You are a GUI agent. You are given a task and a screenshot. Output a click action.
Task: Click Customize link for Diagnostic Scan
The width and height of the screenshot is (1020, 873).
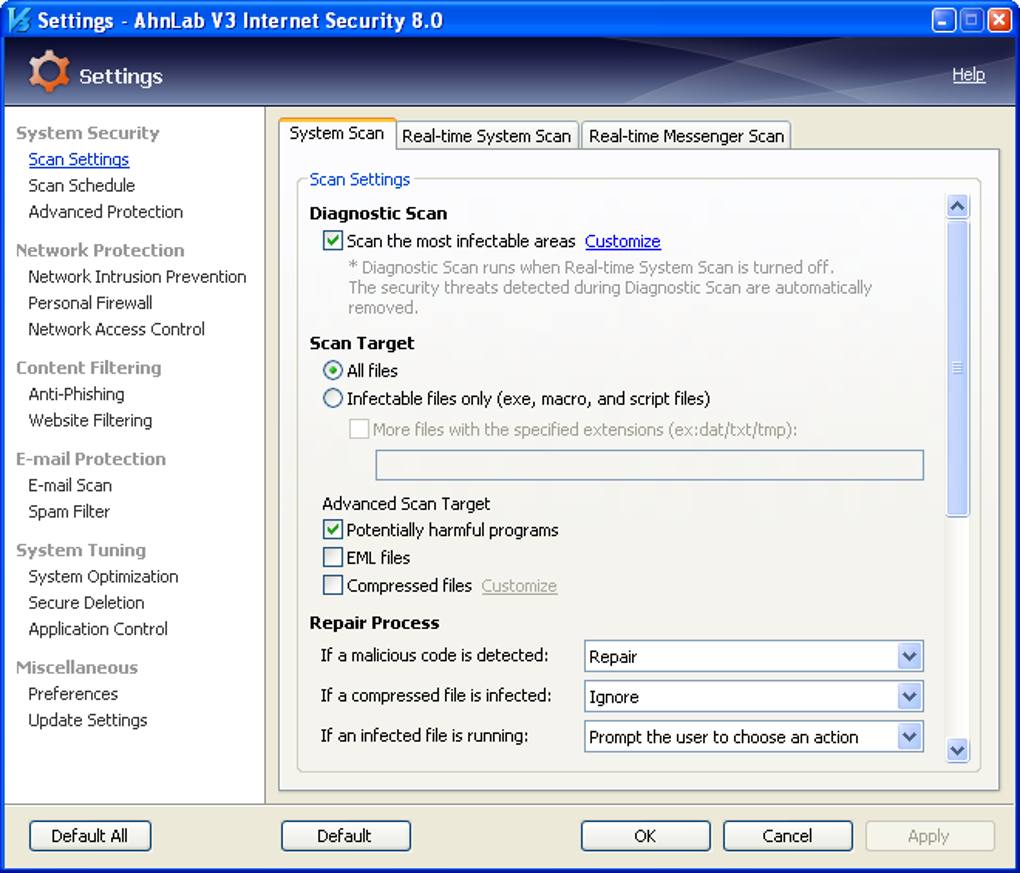tap(623, 241)
